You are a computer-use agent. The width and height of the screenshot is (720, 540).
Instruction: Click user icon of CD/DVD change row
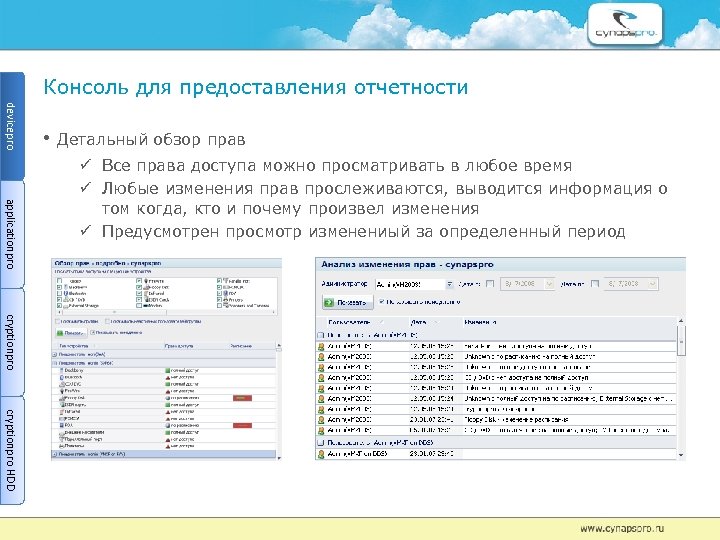(x=321, y=378)
